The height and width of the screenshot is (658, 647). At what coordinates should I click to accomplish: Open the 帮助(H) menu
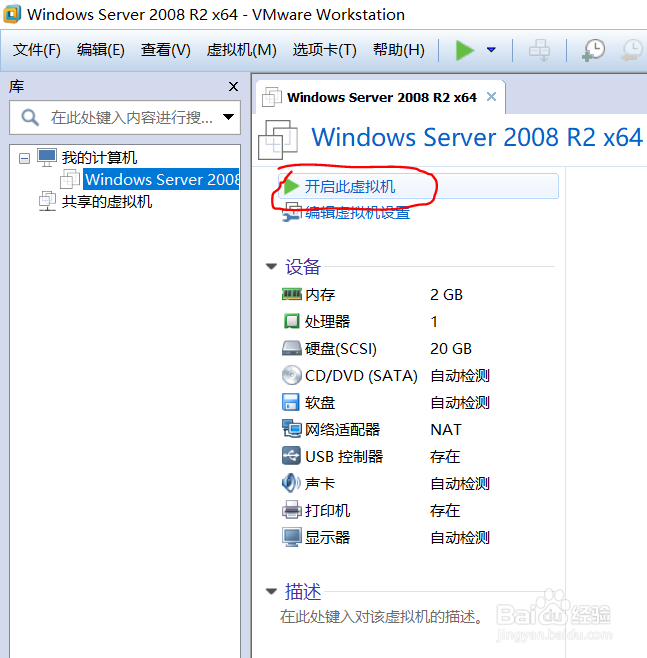(x=399, y=50)
